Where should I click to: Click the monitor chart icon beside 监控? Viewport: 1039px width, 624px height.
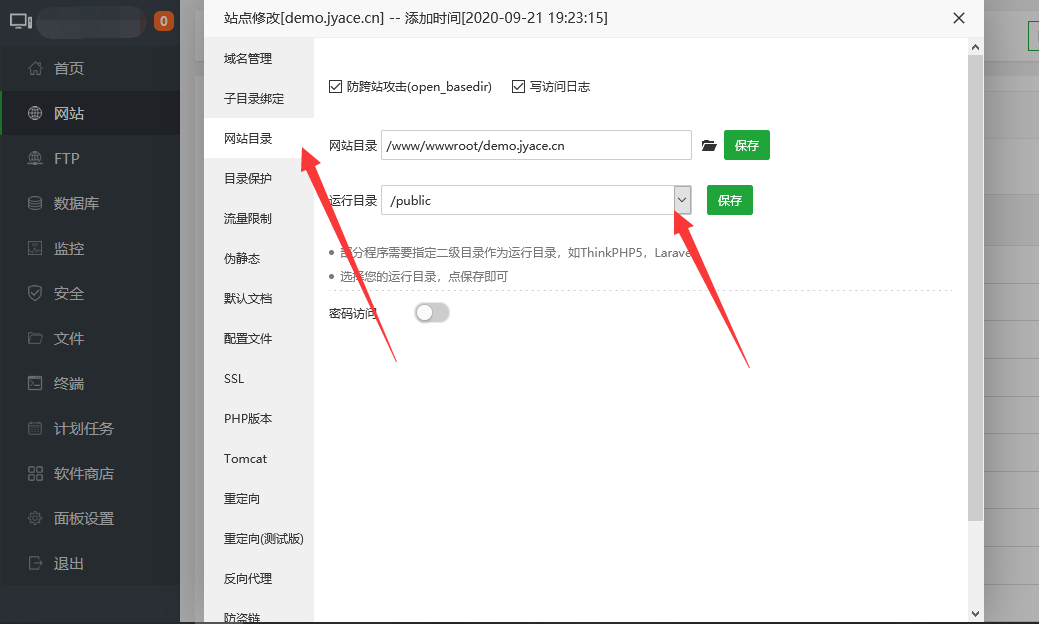click(35, 248)
